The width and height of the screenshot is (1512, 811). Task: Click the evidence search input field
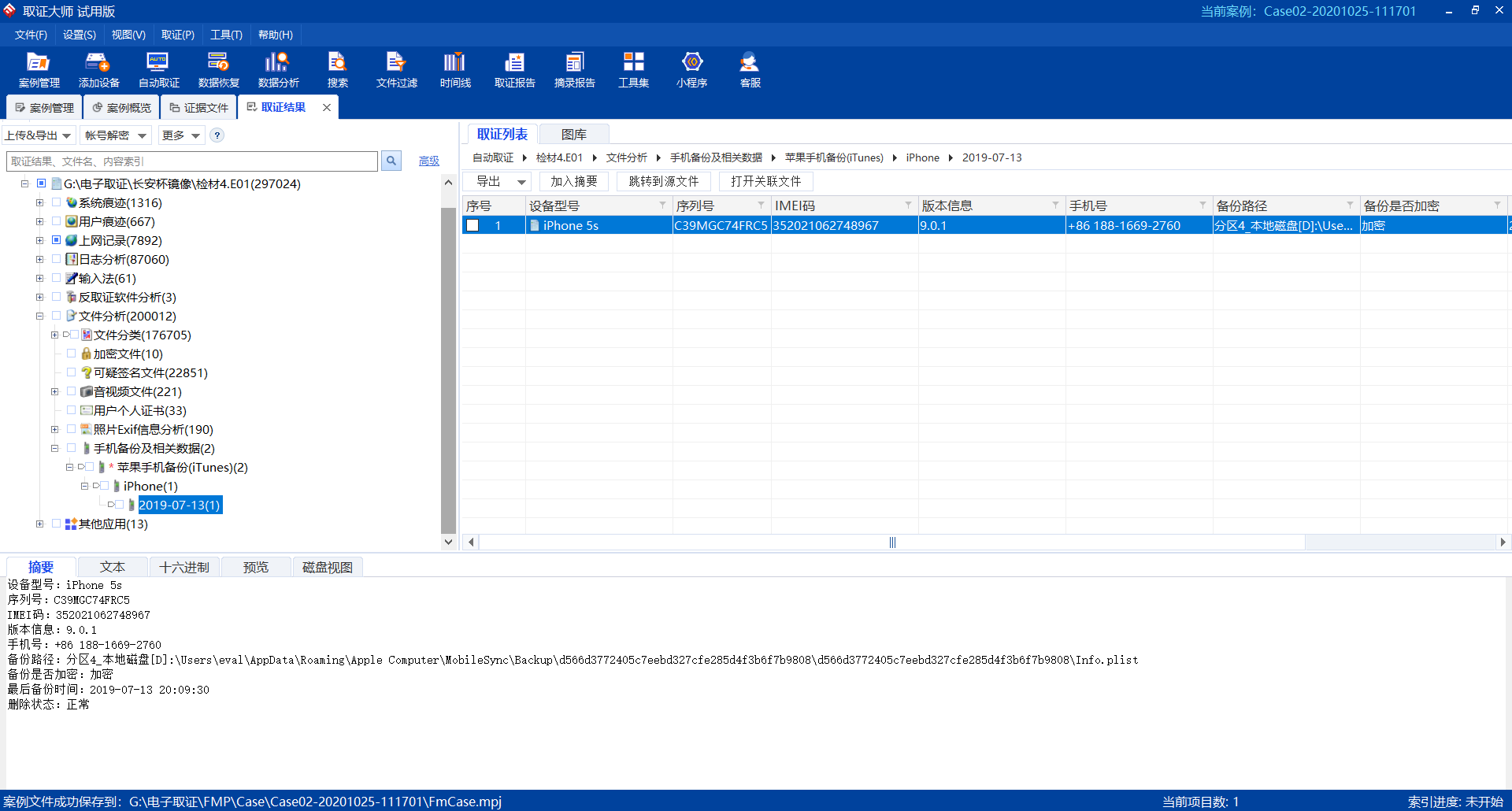pos(192,161)
